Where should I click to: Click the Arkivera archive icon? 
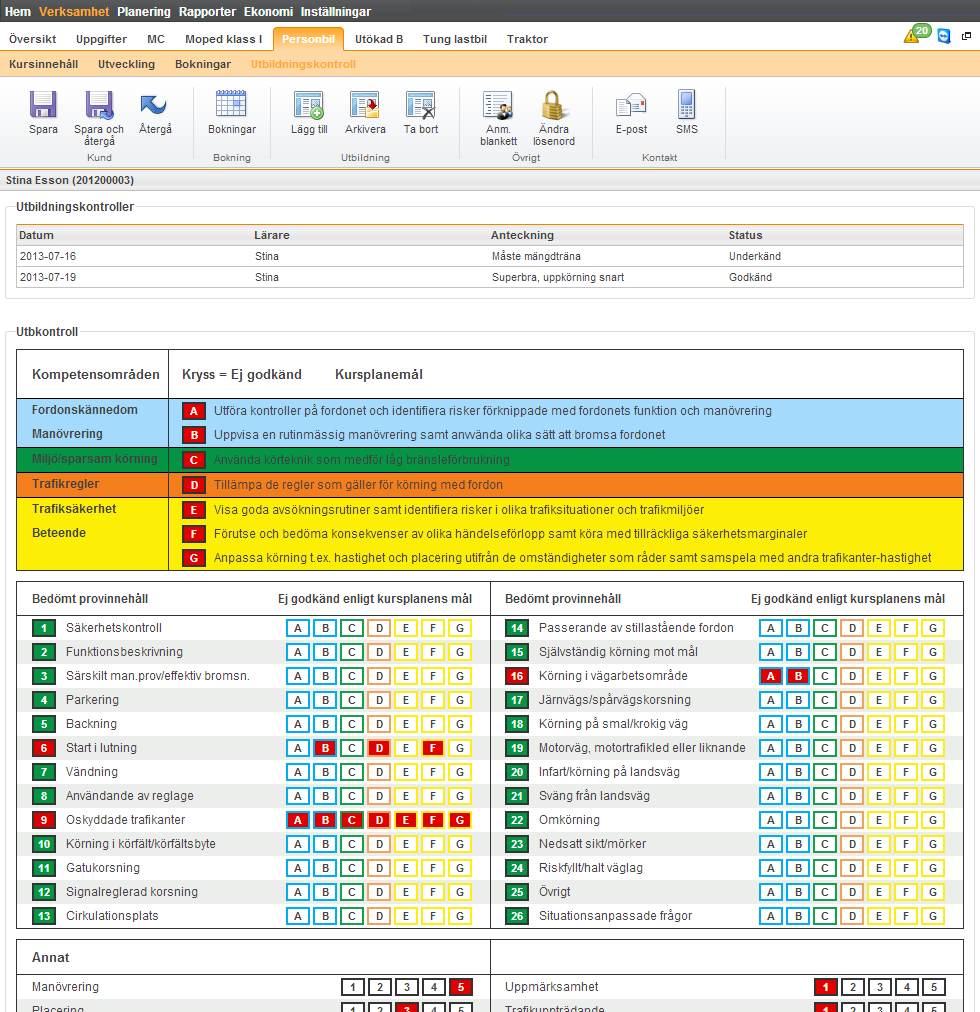(365, 105)
